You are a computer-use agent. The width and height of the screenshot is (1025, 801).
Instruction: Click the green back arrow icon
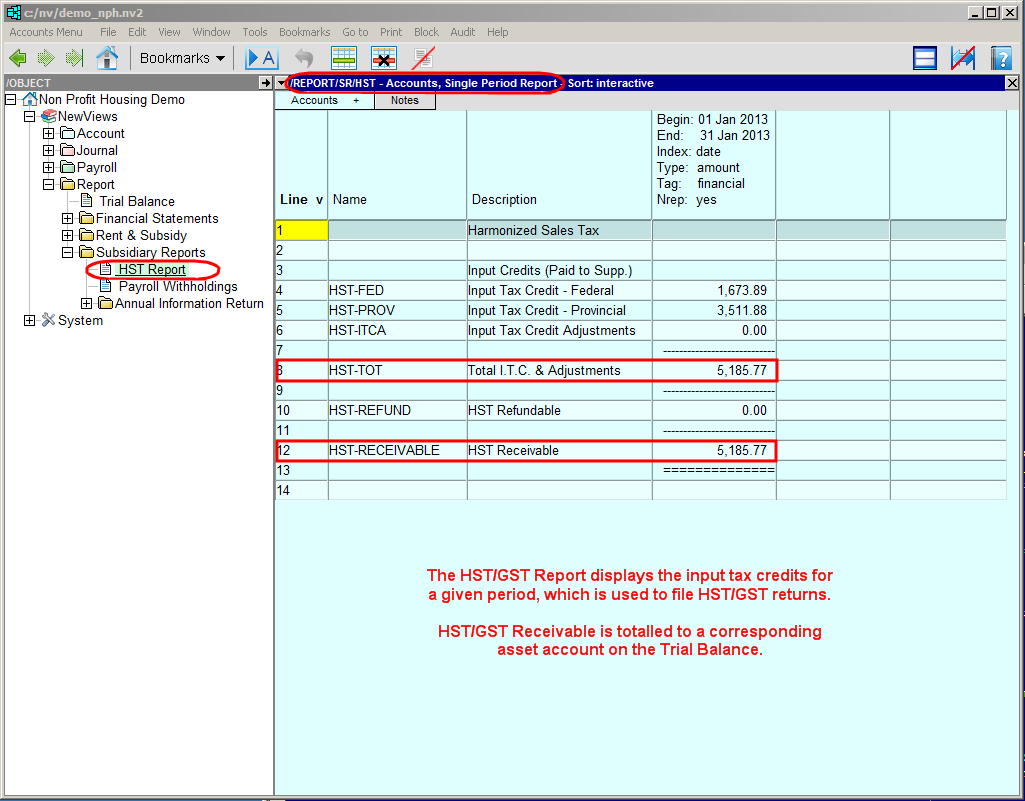pyautogui.click(x=17, y=58)
